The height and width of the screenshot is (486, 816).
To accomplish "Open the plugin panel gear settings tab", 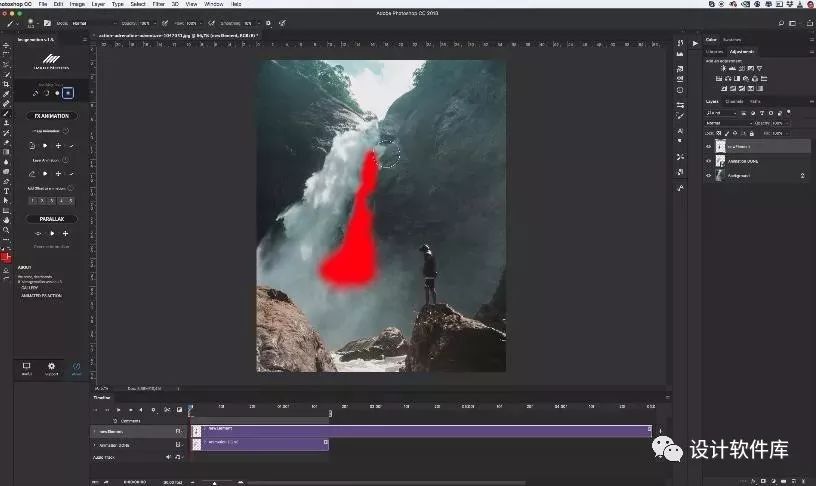I will coord(51,368).
